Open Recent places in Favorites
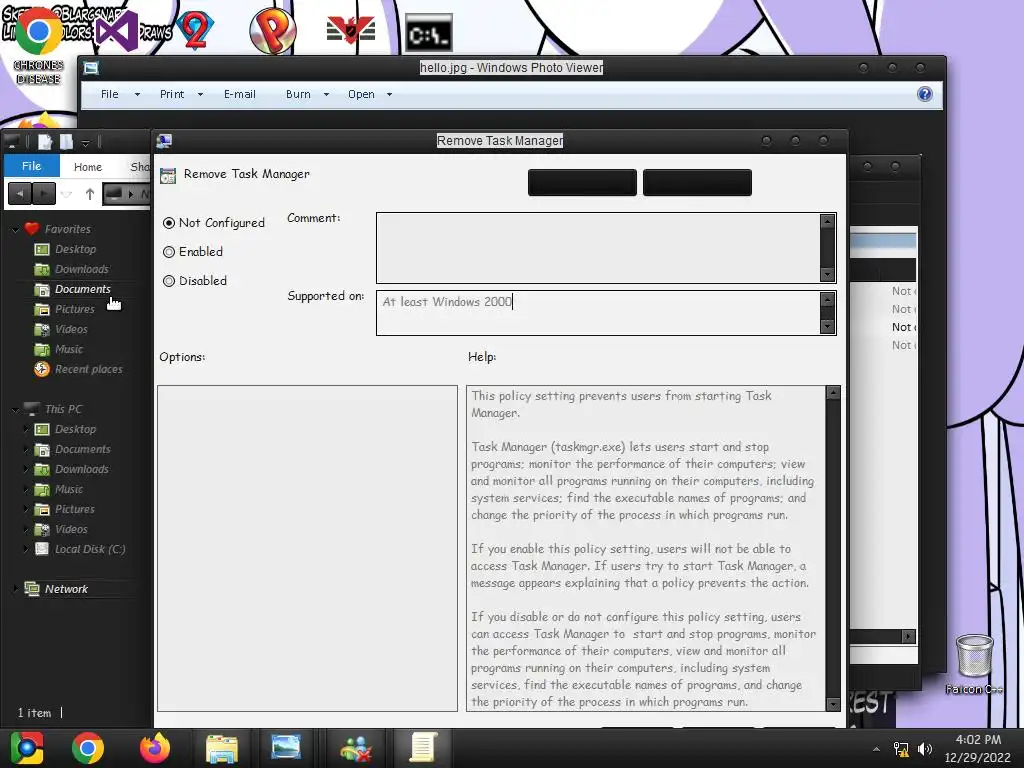 click(88, 369)
